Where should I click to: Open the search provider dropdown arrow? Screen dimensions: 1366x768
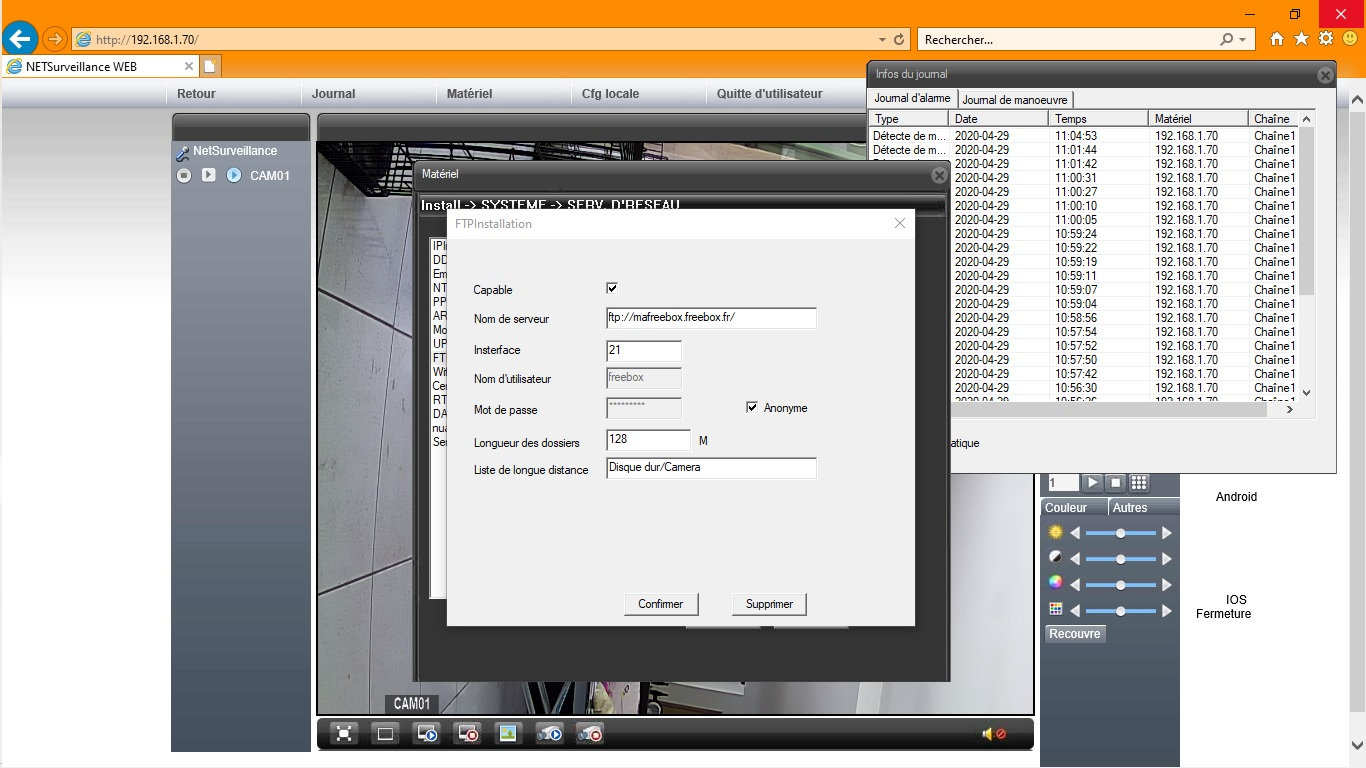tap(1243, 40)
